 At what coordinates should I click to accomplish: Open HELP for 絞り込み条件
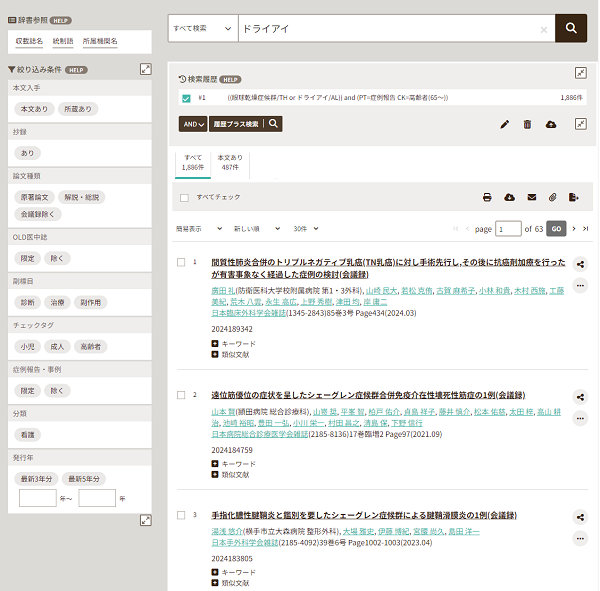[76, 70]
